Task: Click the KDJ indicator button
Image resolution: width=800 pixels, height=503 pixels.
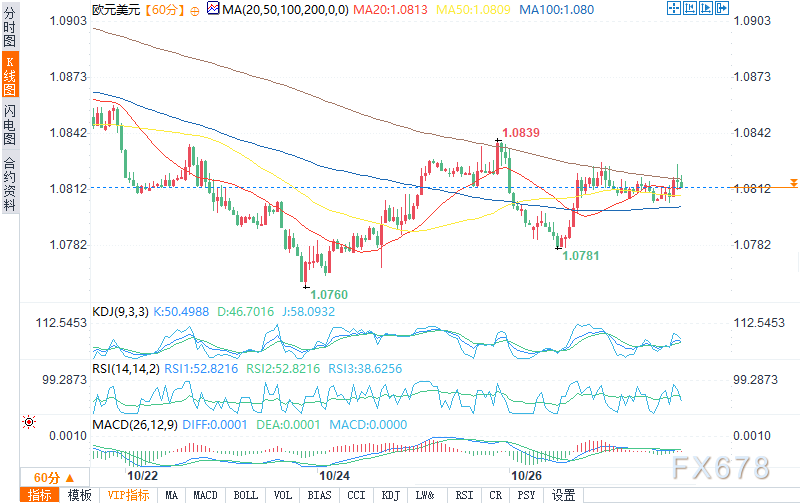Action: pos(391,495)
